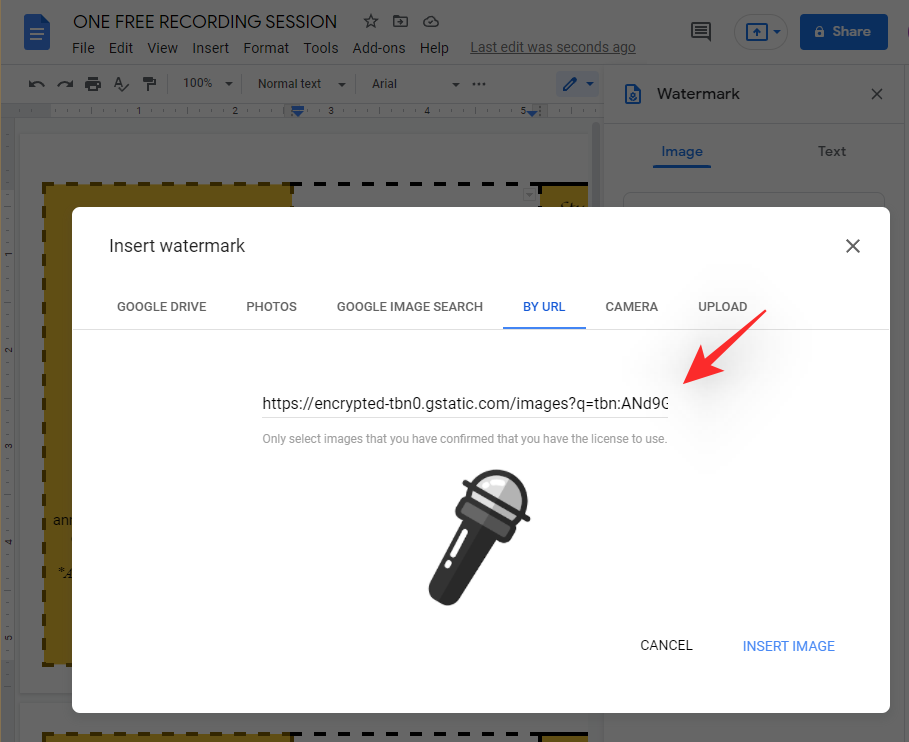
Task: Click the undo arrow in toolbar
Action: tap(36, 84)
